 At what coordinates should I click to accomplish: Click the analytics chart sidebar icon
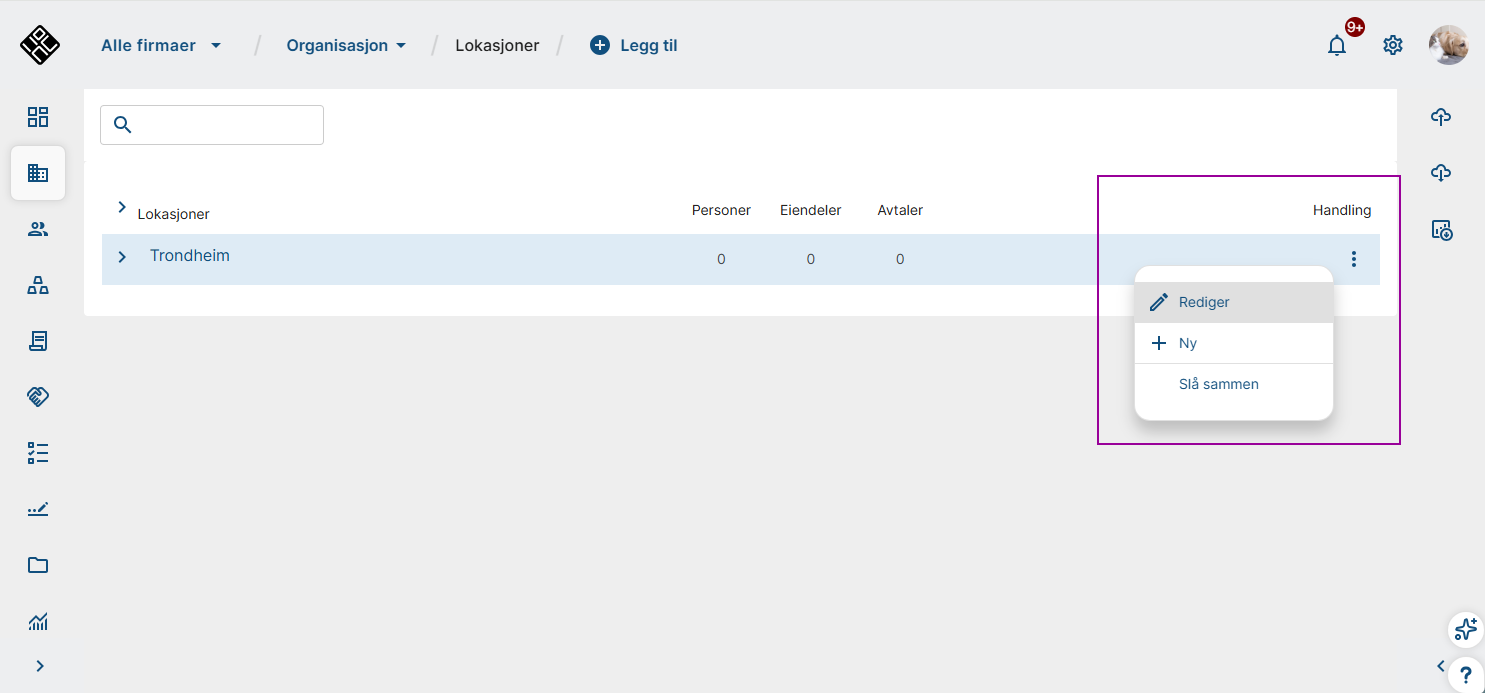click(38, 622)
